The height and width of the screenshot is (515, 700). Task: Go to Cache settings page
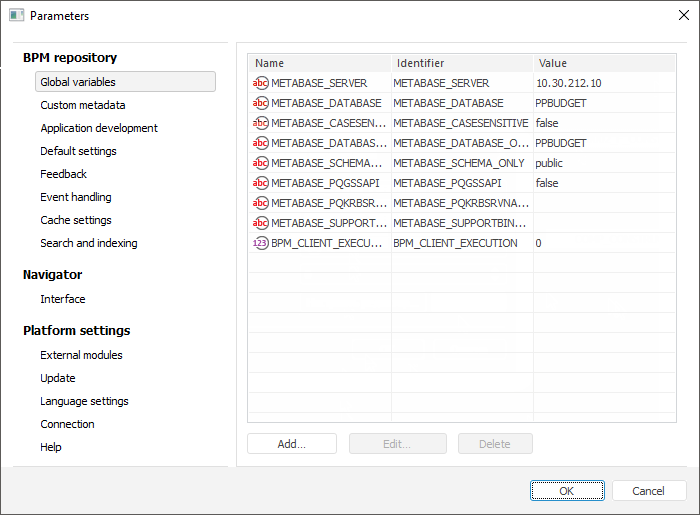coord(76,220)
